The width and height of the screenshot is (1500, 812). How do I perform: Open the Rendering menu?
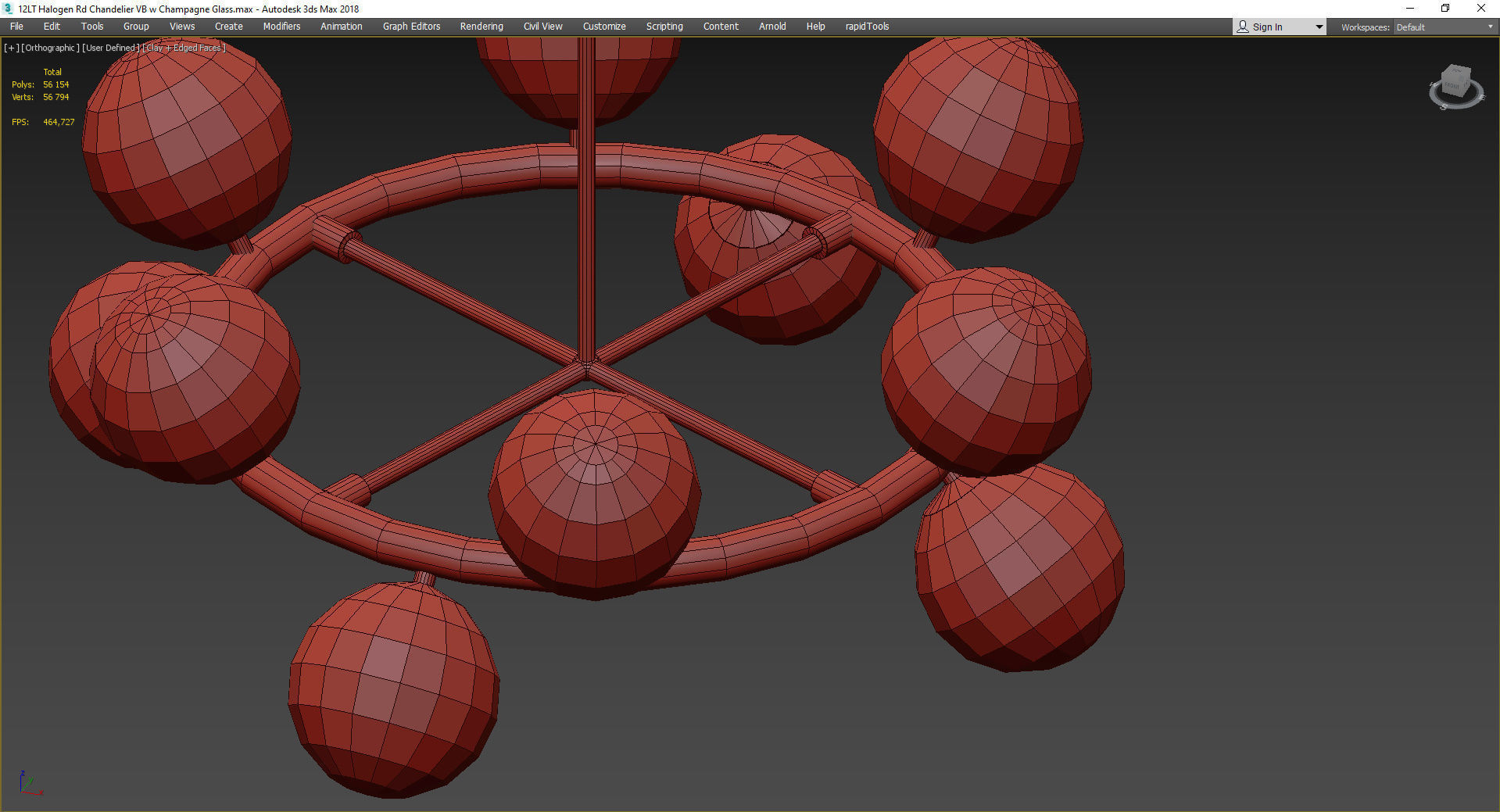click(x=482, y=27)
